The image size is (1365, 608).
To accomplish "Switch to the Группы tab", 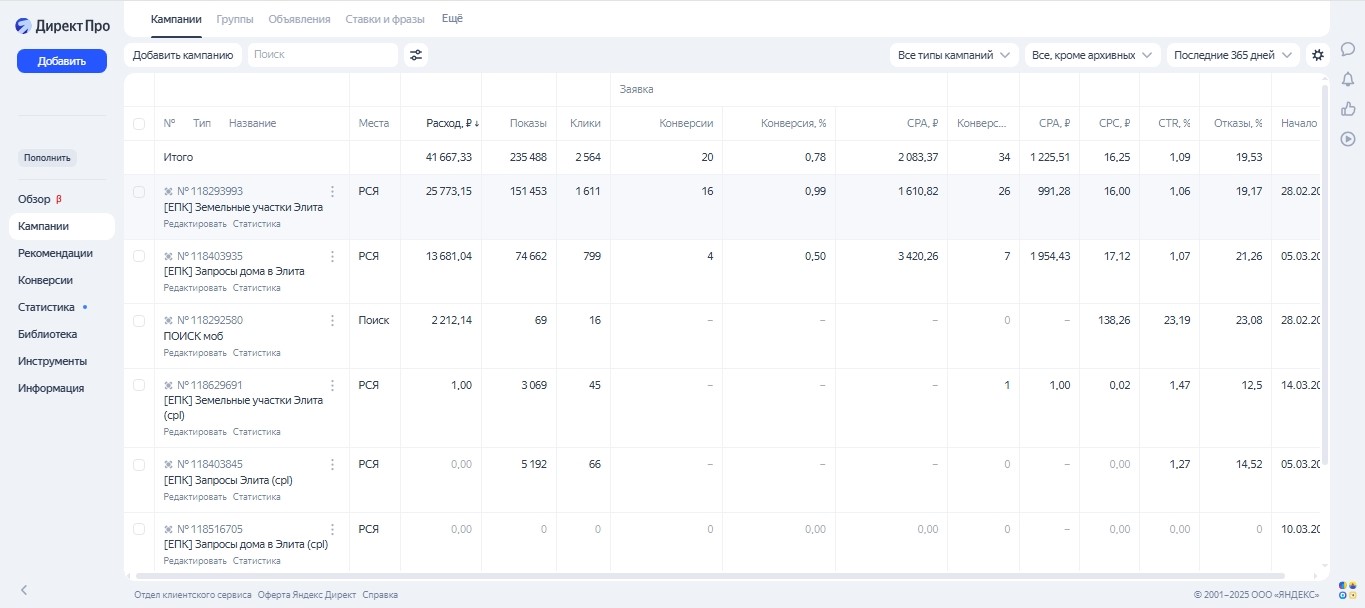I will [235, 19].
